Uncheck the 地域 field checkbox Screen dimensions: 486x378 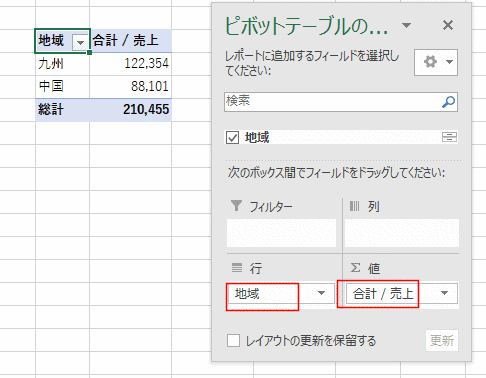(x=232, y=137)
